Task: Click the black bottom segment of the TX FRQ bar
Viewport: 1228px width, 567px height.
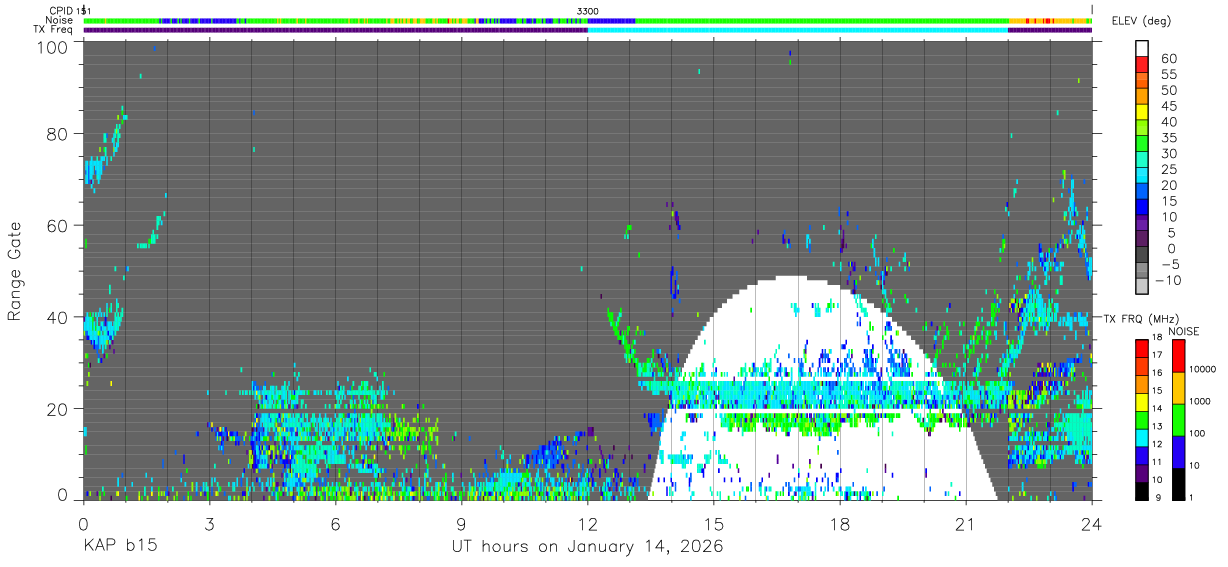Action: pyautogui.click(x=1141, y=490)
